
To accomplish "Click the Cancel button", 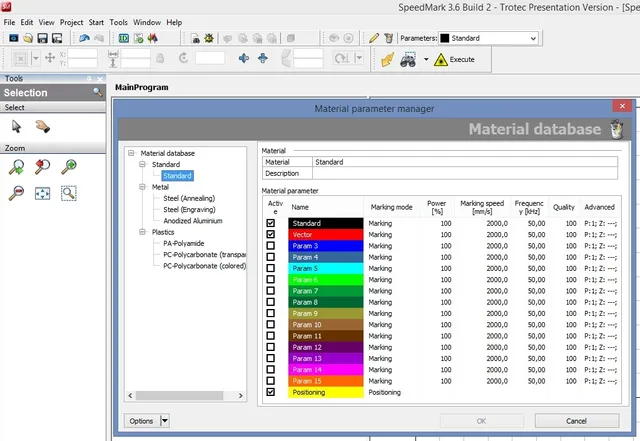I will [x=575, y=421].
